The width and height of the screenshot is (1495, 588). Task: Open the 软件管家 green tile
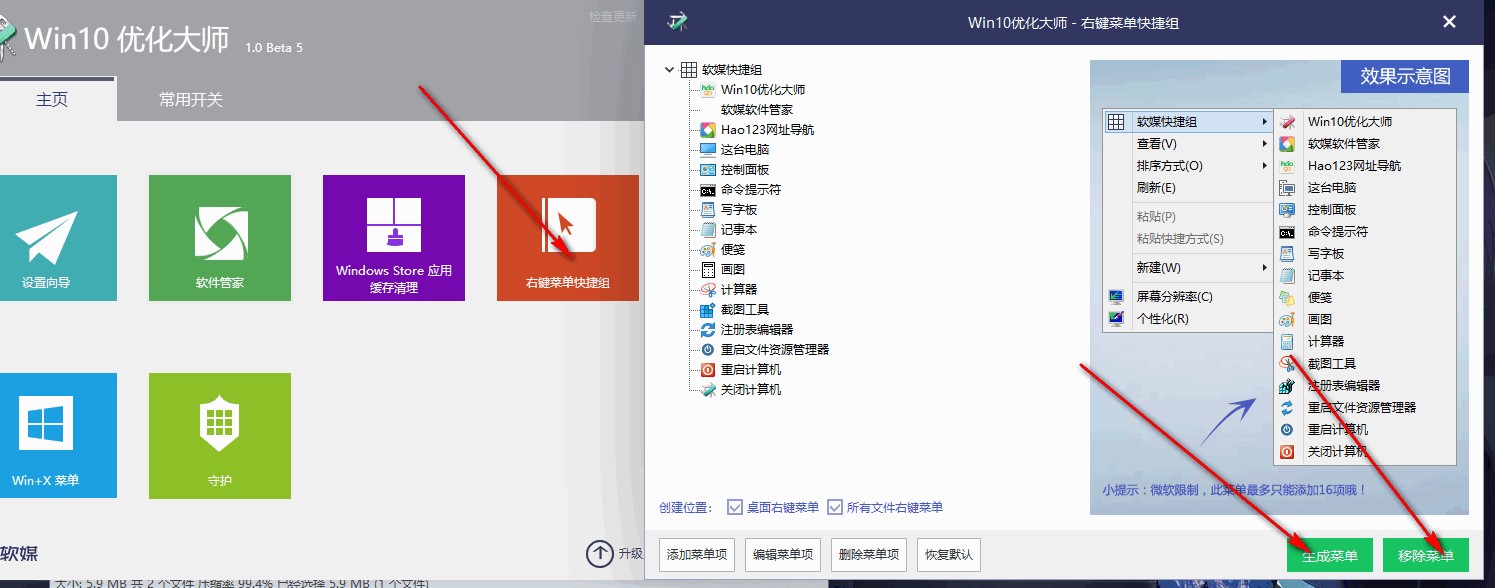220,238
